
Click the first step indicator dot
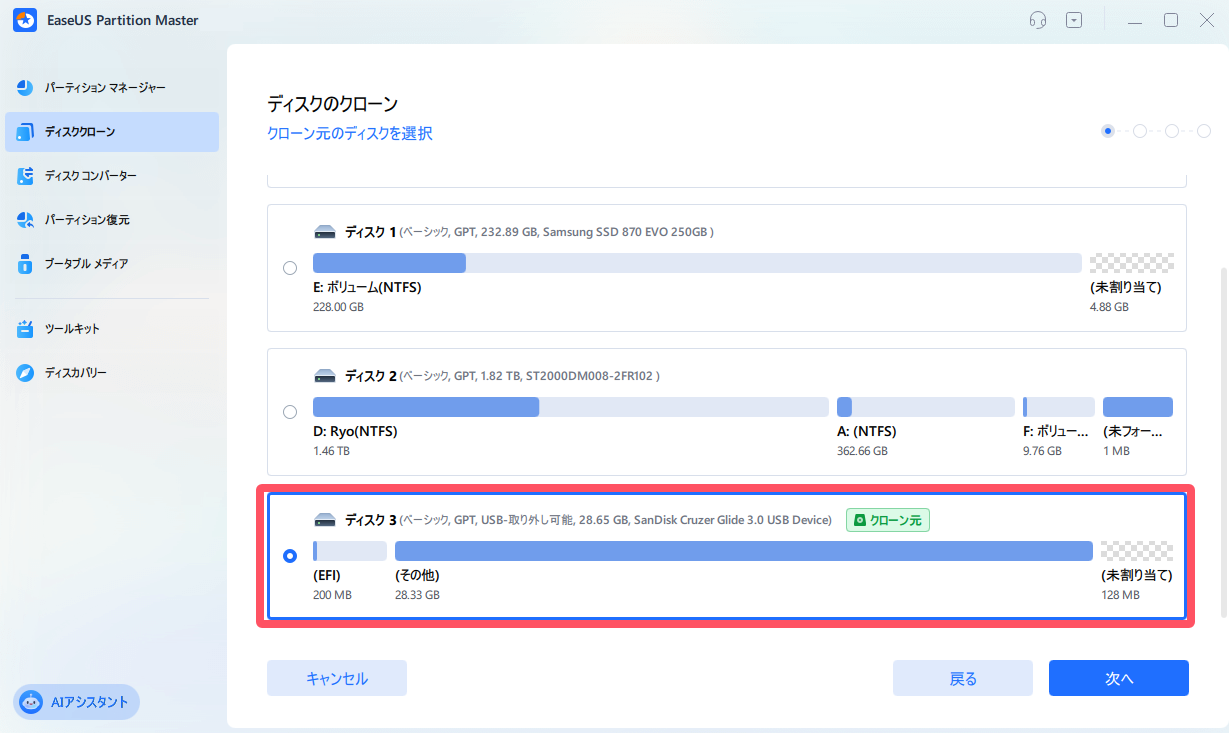(1108, 130)
